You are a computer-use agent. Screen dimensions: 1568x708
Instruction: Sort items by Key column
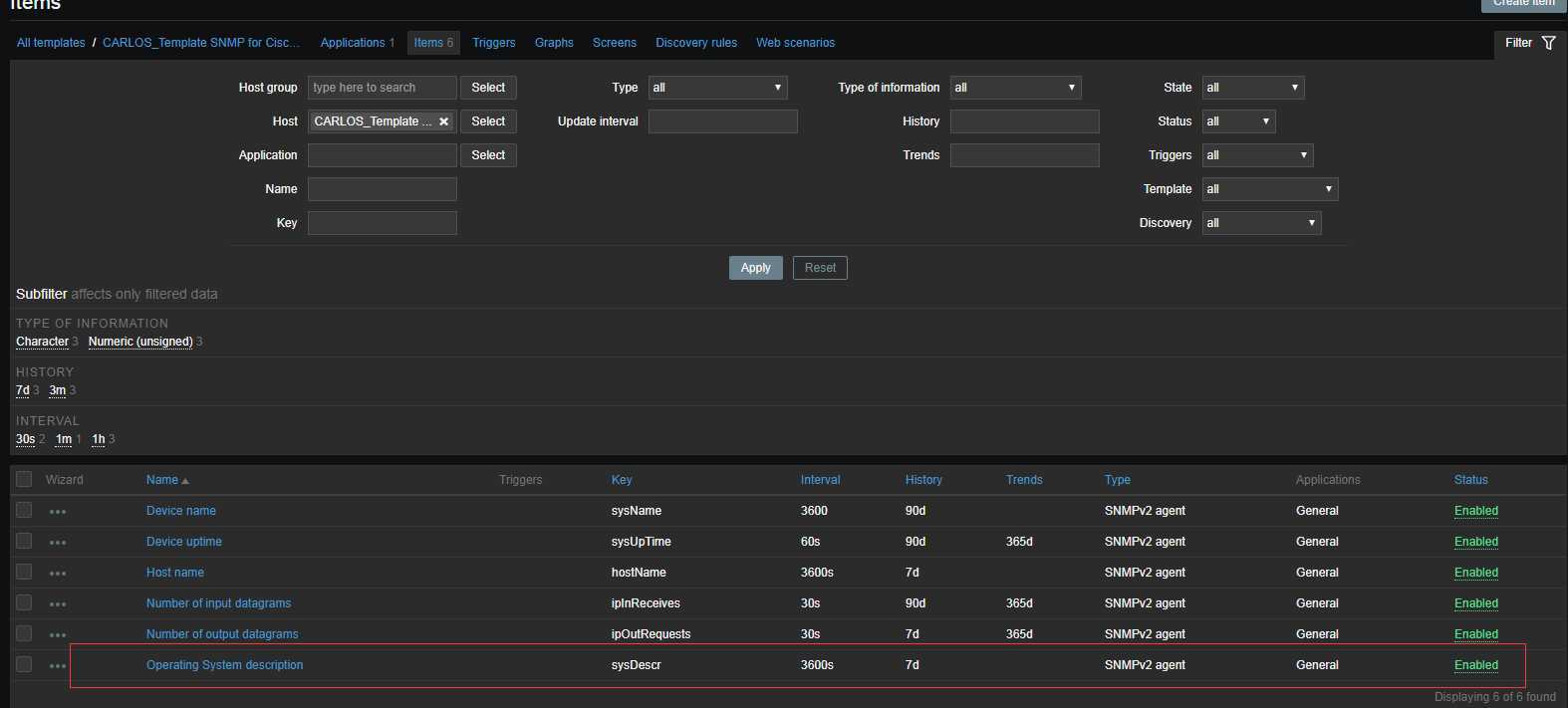coord(622,480)
